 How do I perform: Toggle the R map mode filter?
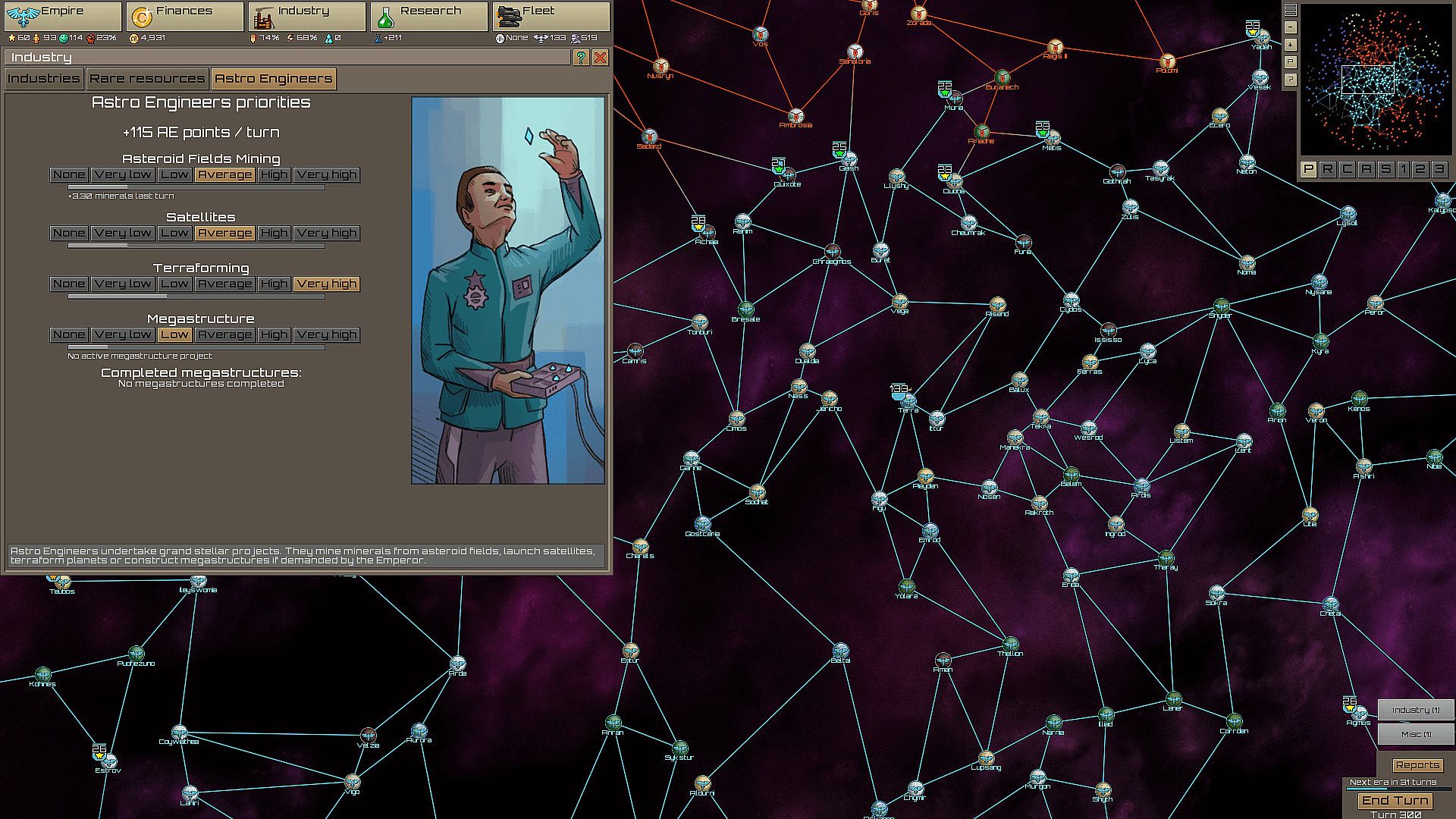click(1327, 169)
